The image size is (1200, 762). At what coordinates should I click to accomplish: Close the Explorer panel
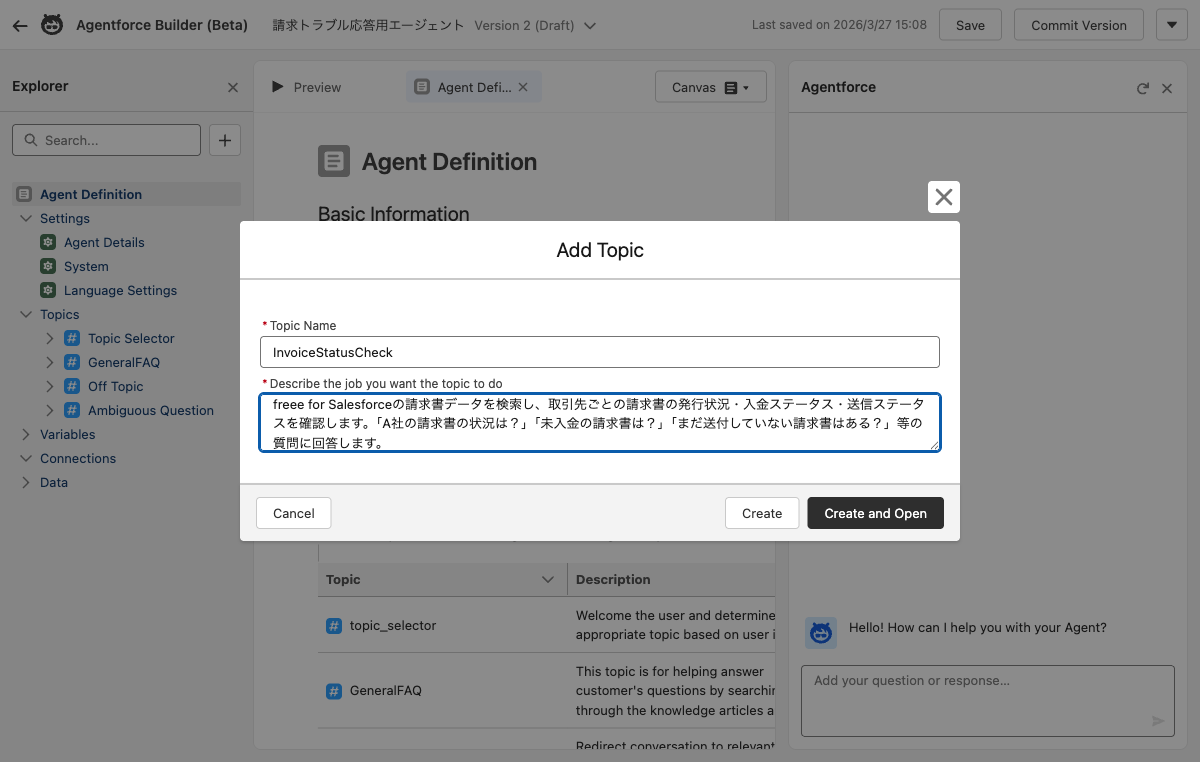click(x=233, y=88)
